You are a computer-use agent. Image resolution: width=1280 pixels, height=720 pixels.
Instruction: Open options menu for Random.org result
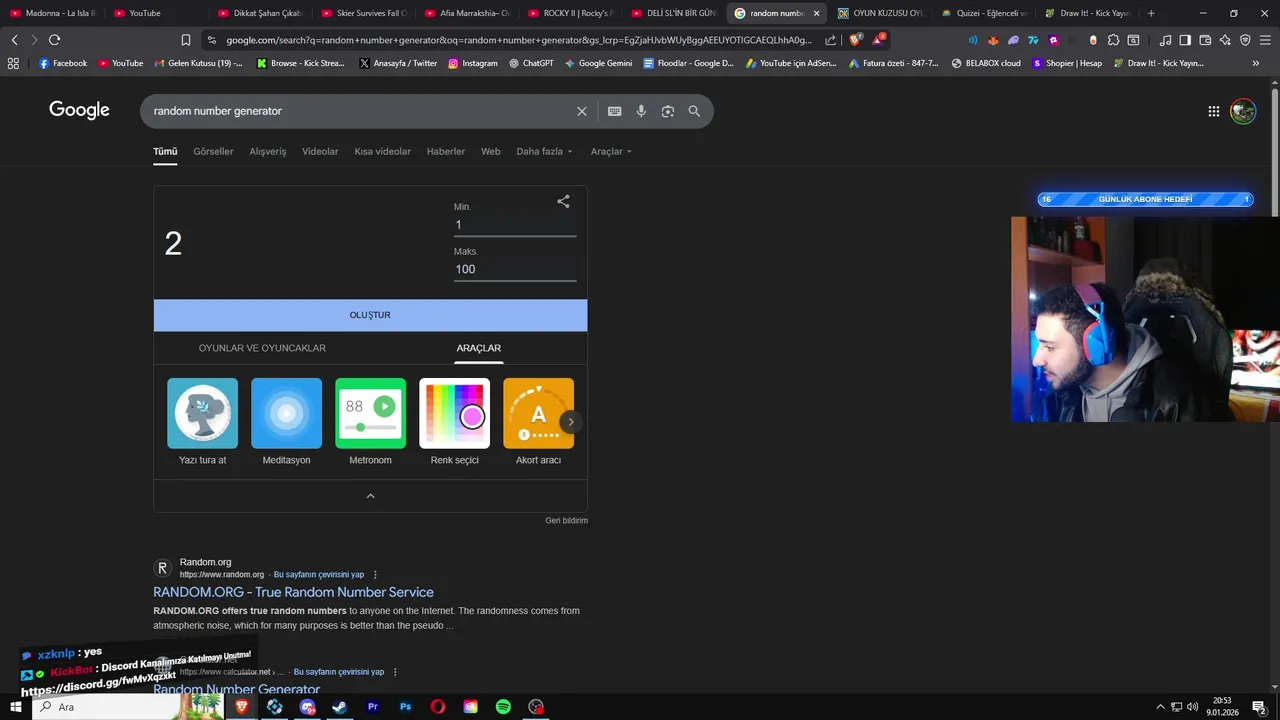tap(375, 575)
